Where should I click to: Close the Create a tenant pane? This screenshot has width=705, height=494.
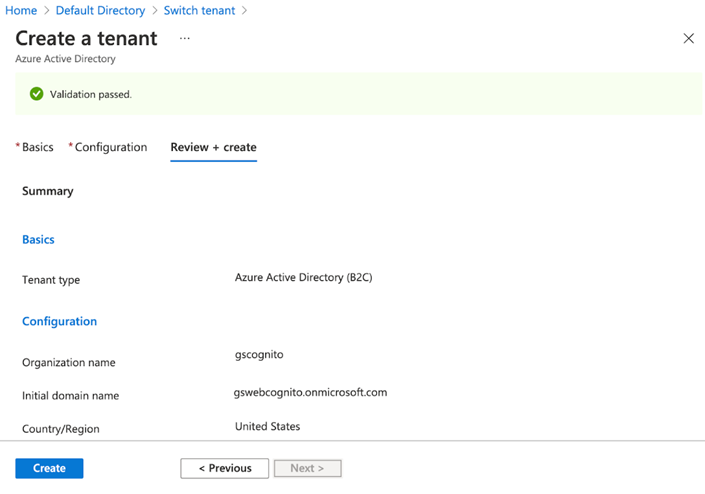[688, 39]
